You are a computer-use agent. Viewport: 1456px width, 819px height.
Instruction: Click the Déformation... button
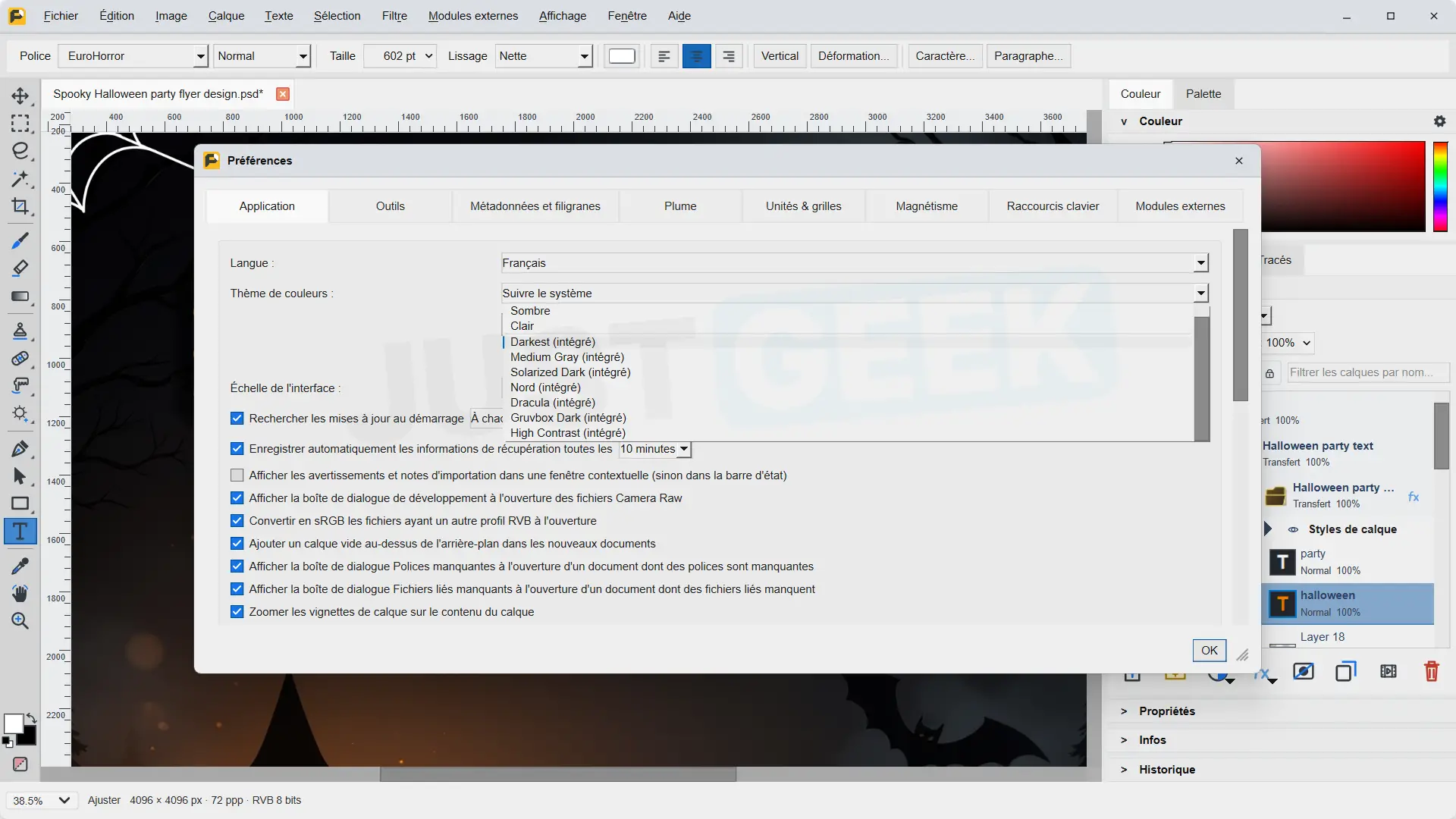coord(854,56)
